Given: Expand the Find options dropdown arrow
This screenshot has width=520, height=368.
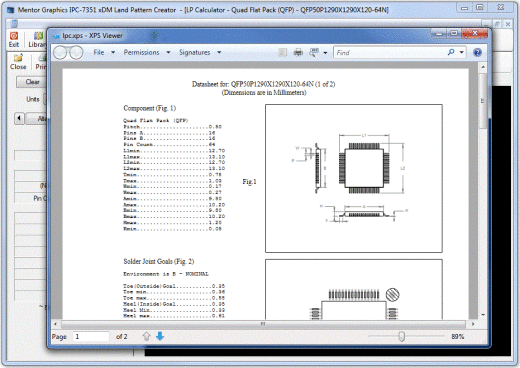Looking at the screenshot, I should coord(462,52).
